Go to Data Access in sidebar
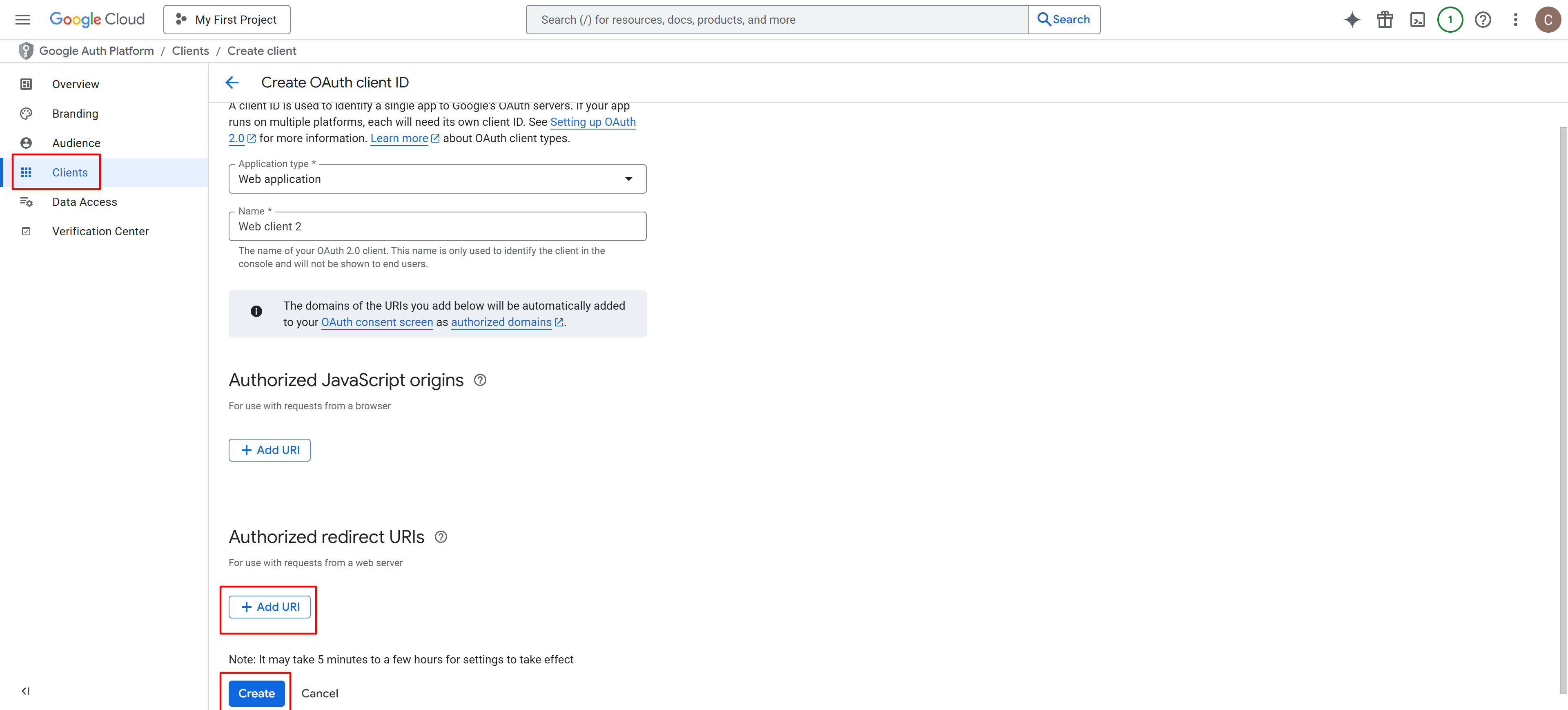The height and width of the screenshot is (710, 1568). click(x=84, y=202)
